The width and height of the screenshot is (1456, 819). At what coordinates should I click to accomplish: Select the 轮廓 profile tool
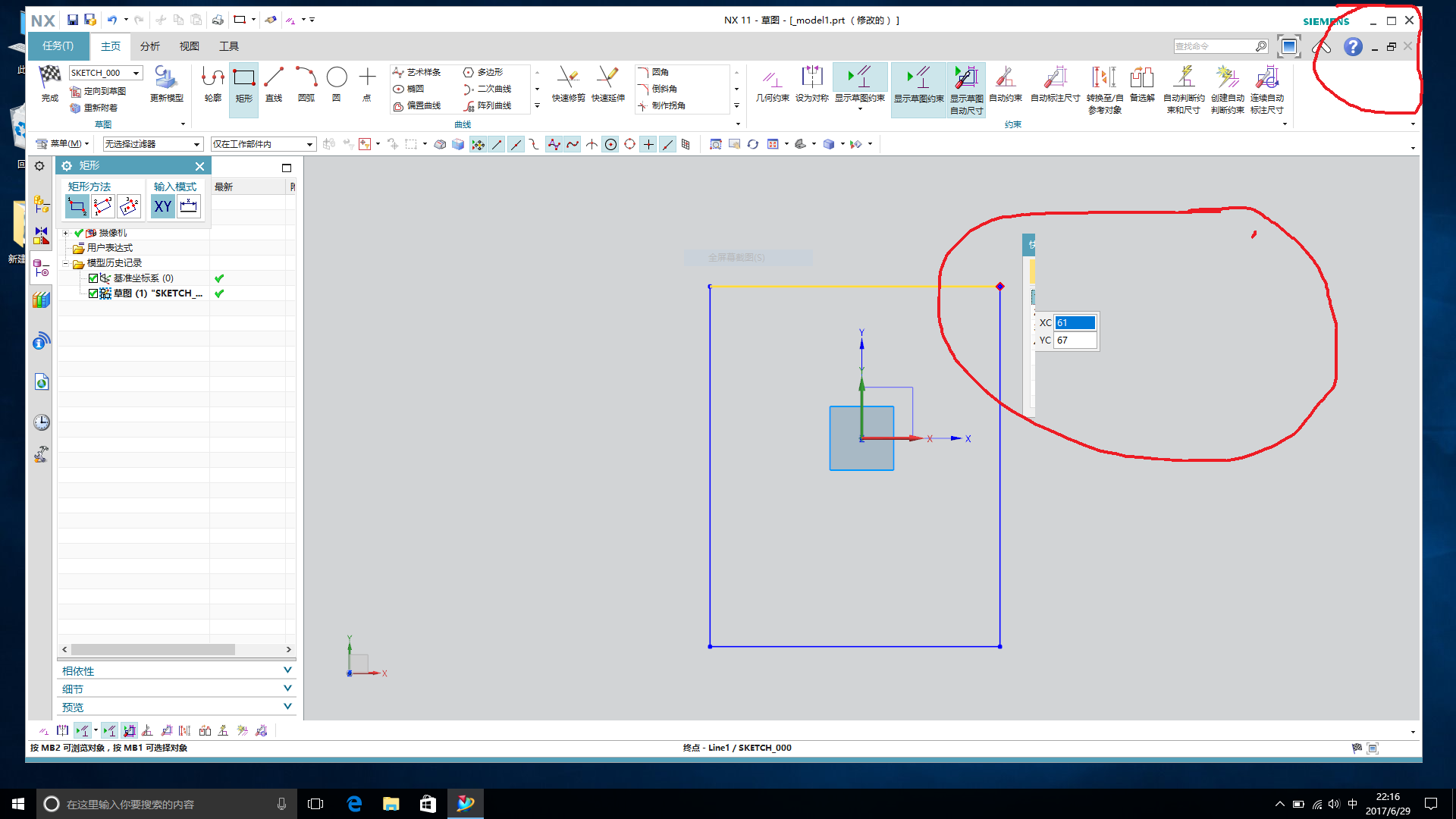(213, 83)
